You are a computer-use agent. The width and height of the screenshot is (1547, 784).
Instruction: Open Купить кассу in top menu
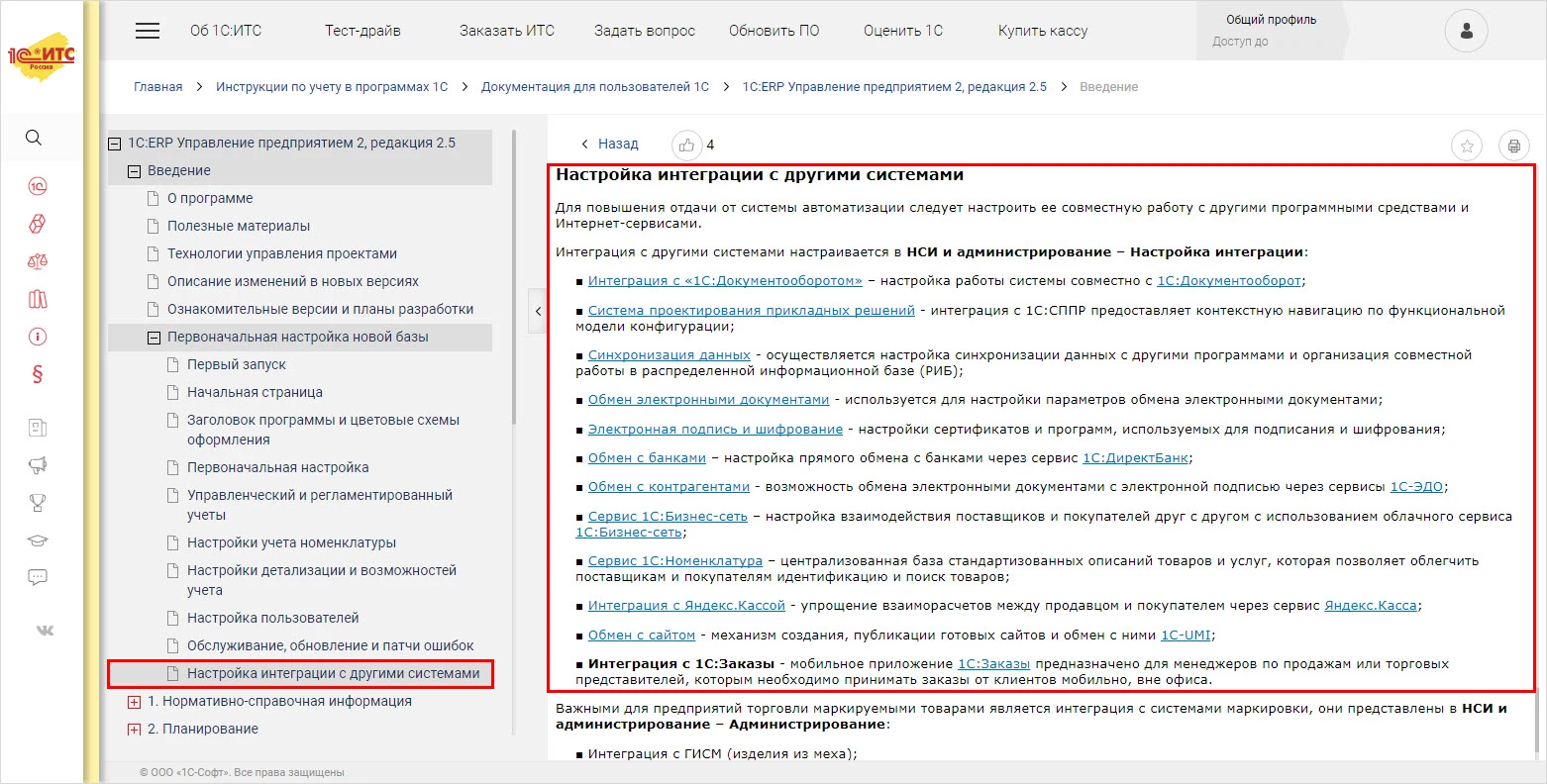pyautogui.click(x=1043, y=31)
